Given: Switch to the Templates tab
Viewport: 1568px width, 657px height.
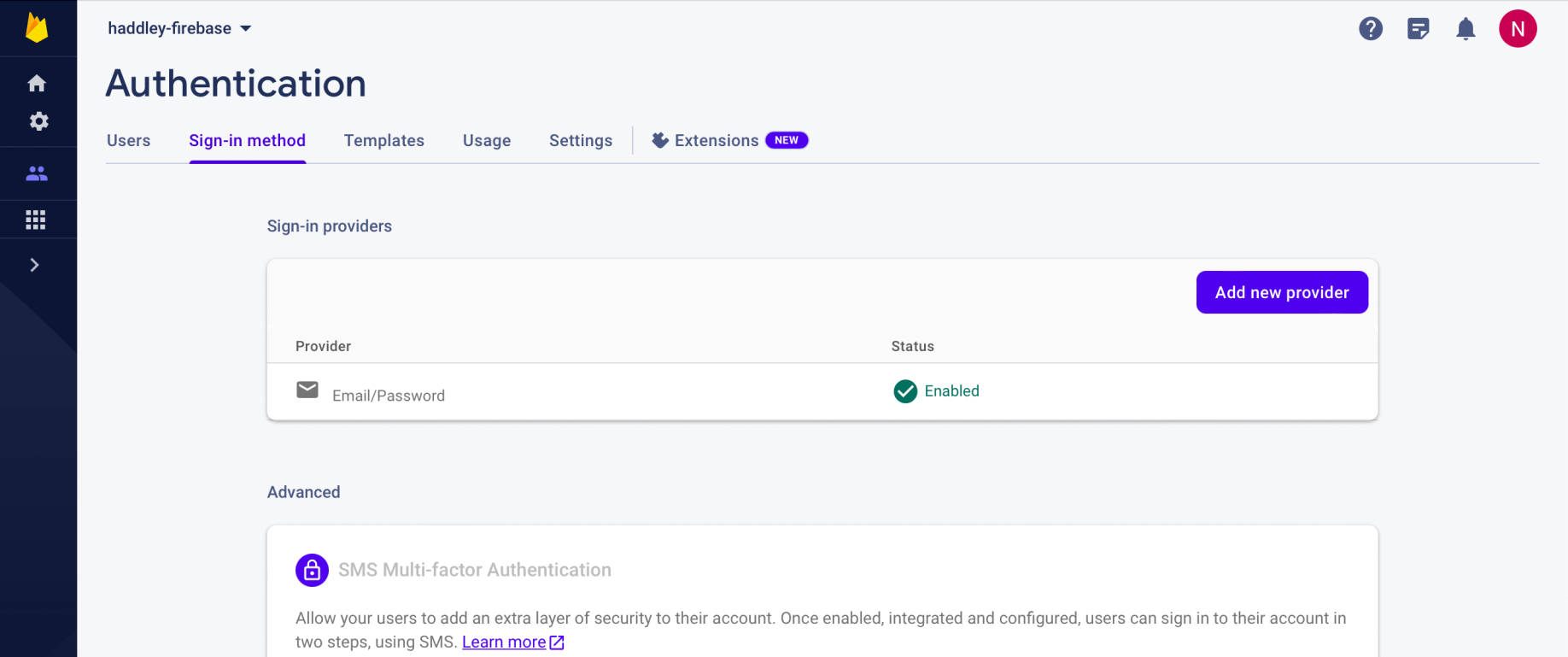Looking at the screenshot, I should click(384, 140).
